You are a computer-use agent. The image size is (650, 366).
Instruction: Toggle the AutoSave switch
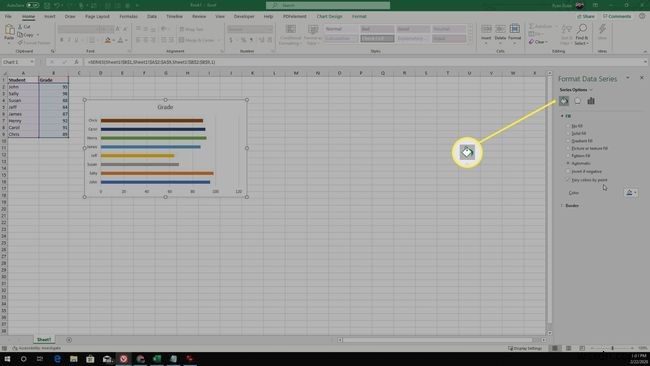click(33, 5)
